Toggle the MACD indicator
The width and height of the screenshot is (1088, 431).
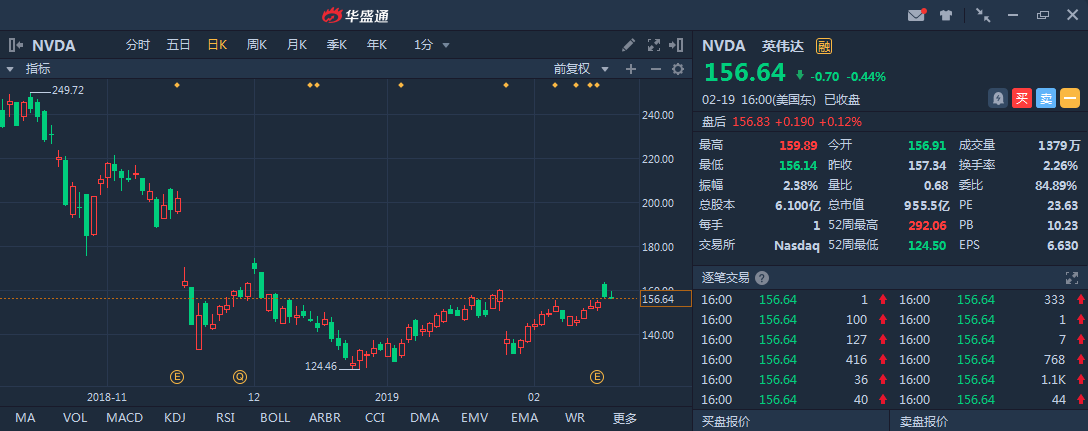125,418
